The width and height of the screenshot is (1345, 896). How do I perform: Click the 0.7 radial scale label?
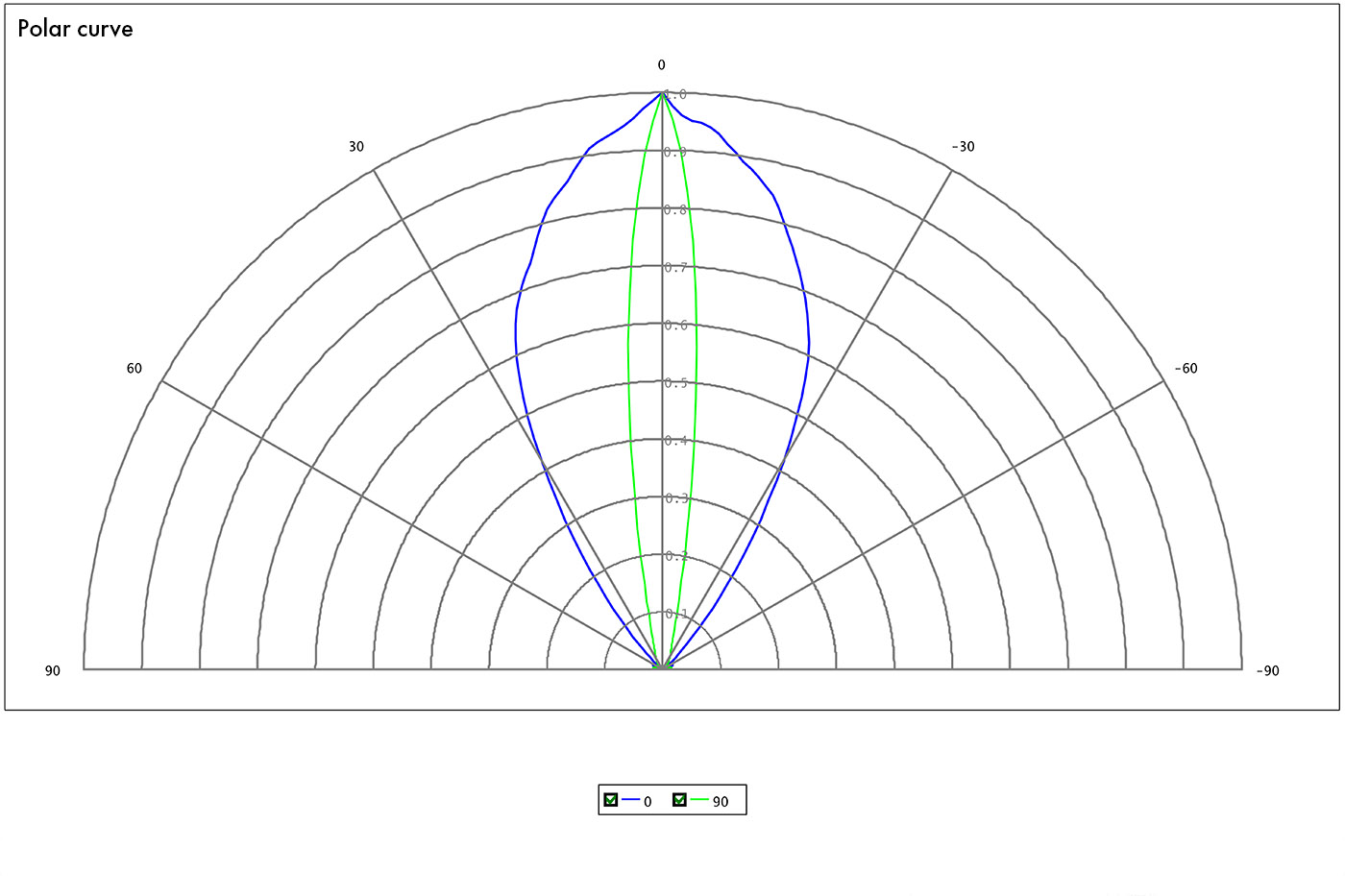coord(676,268)
